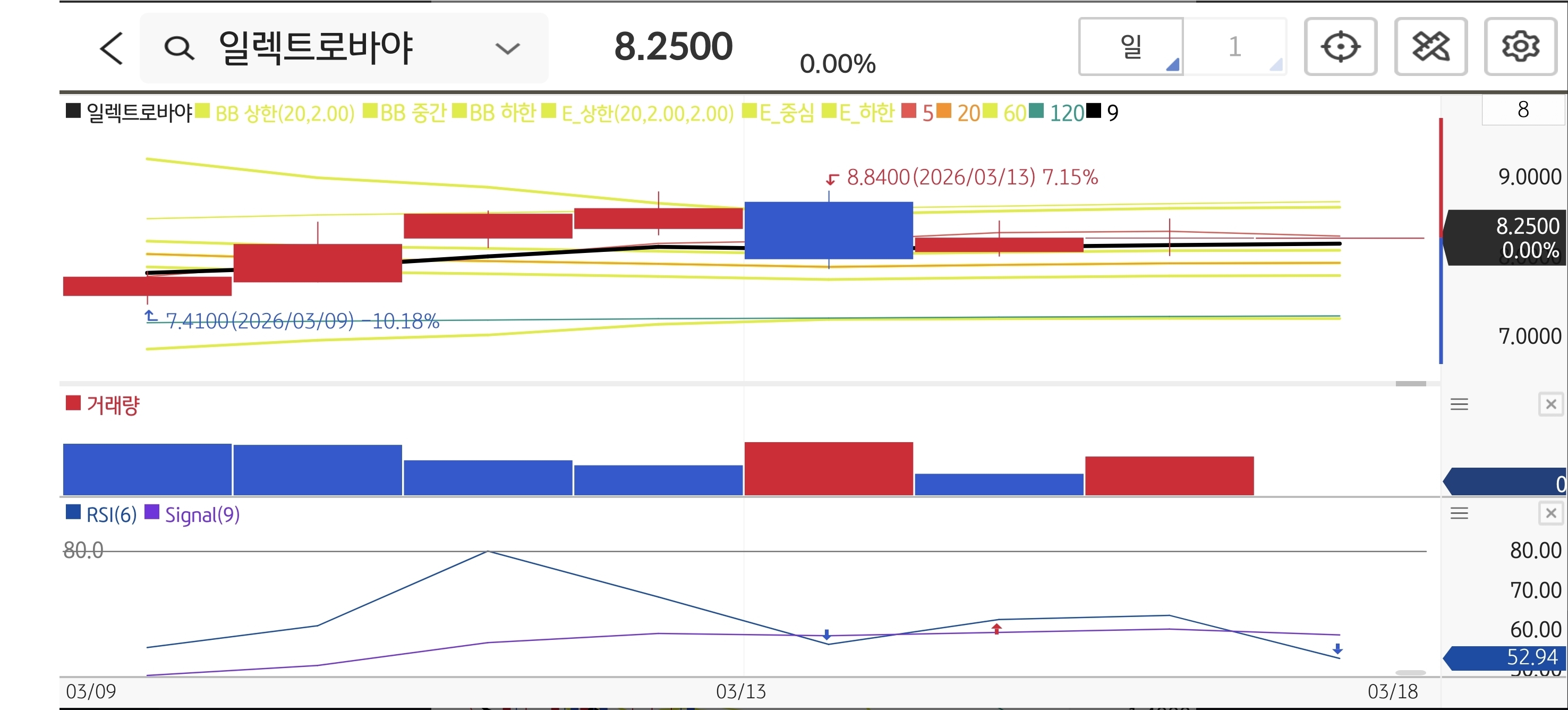The width and height of the screenshot is (1568, 710).
Task: Expand the 일렉트로바야 stock name dropdown
Action: tap(507, 48)
